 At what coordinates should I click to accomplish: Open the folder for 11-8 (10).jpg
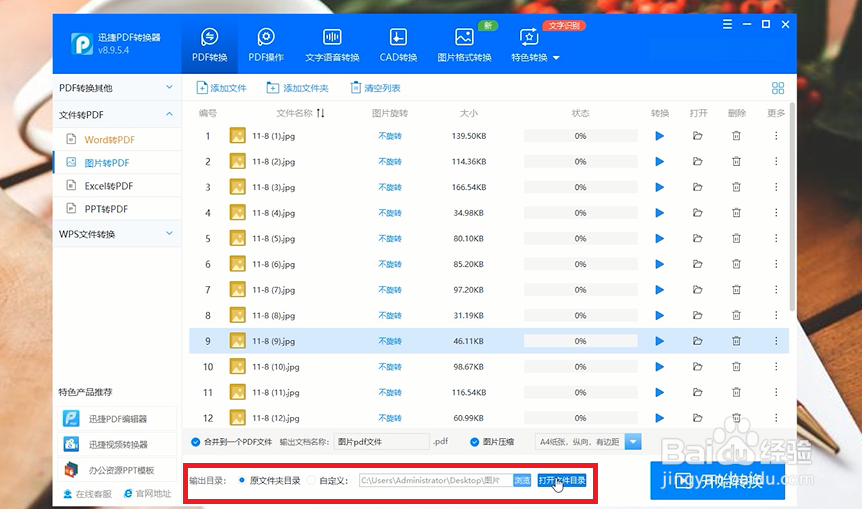click(x=698, y=367)
